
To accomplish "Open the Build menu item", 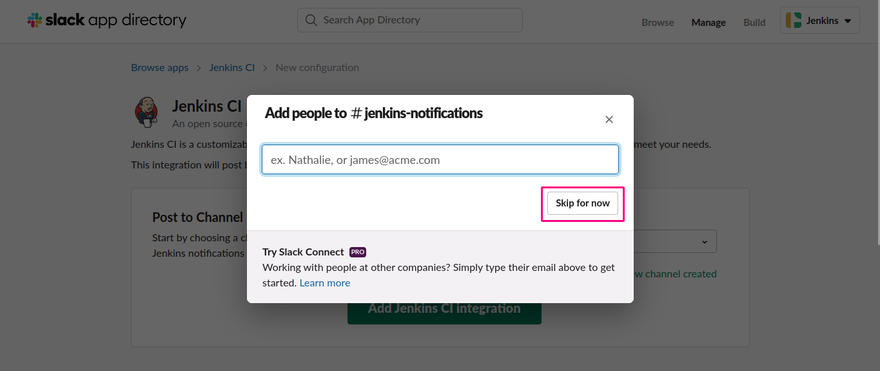I will (x=754, y=22).
